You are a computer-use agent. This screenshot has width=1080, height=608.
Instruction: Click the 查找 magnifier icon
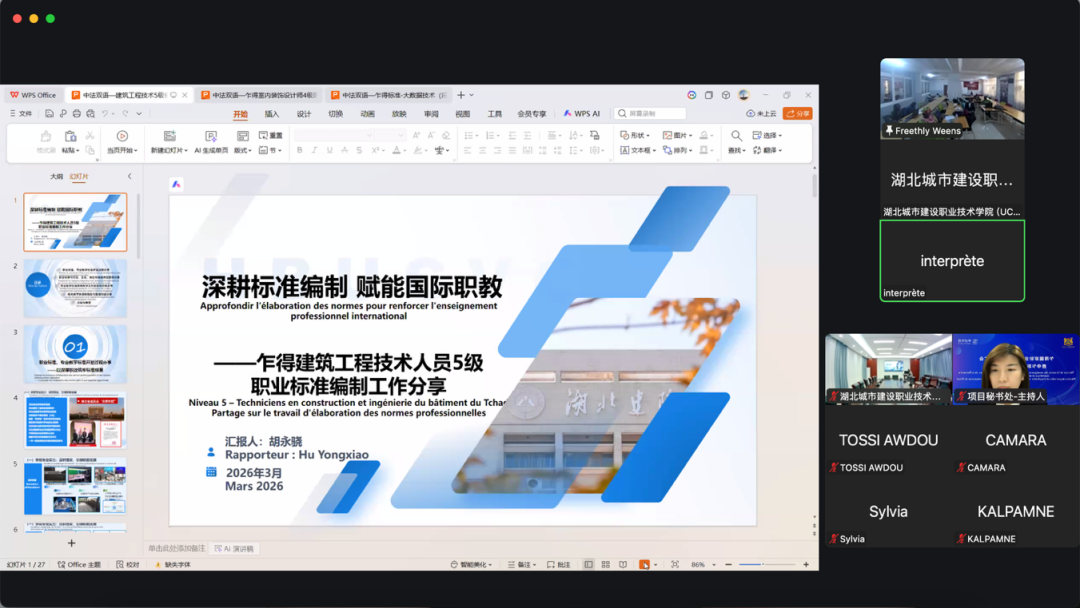[x=736, y=136]
